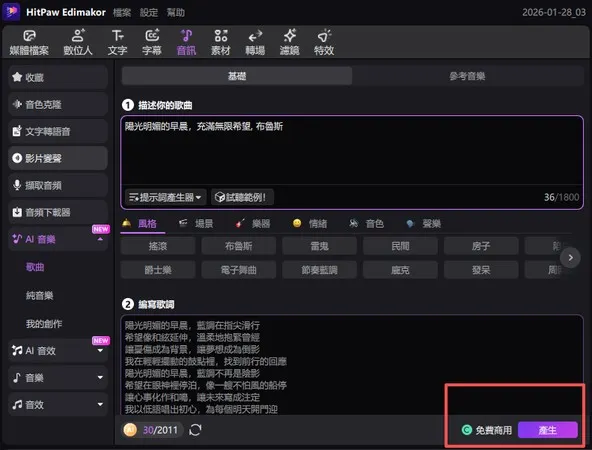Expand the 音效 sidebar section
This screenshot has height=450, width=592.
pos(100,404)
